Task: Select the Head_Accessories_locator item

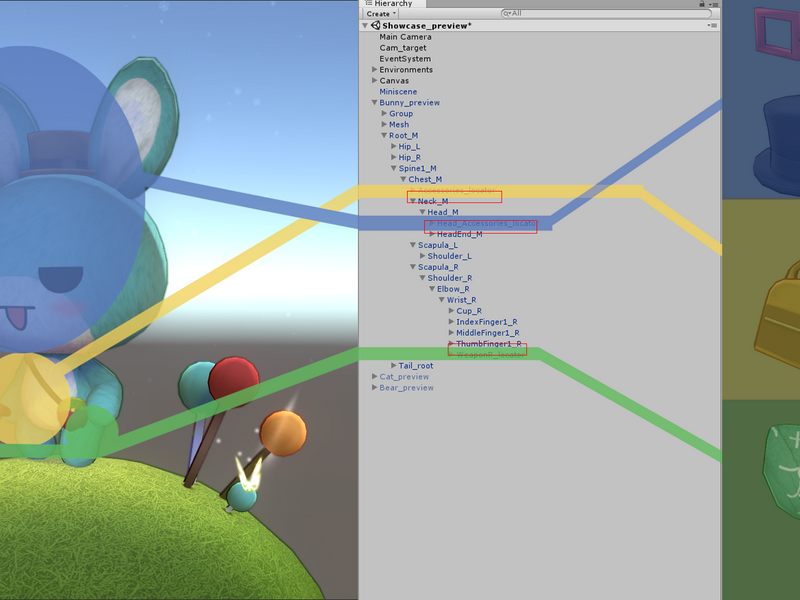Action: 486,223
